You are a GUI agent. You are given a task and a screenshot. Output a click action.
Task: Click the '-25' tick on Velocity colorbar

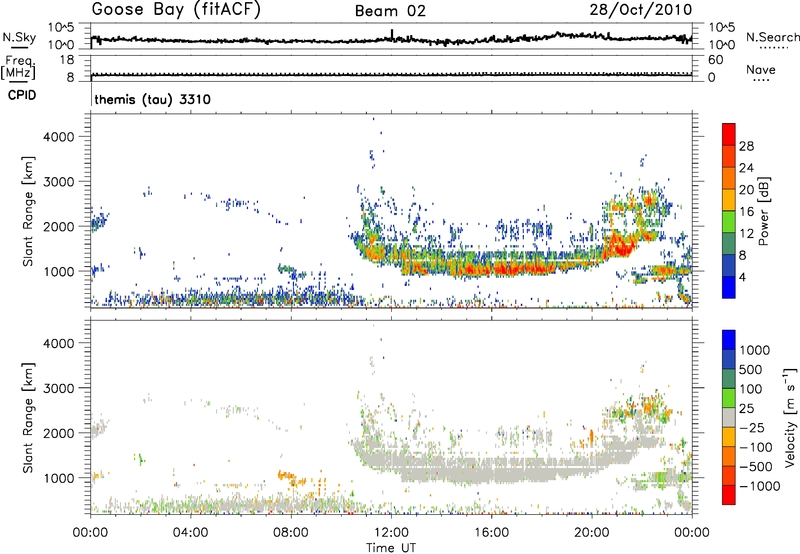tap(752, 427)
